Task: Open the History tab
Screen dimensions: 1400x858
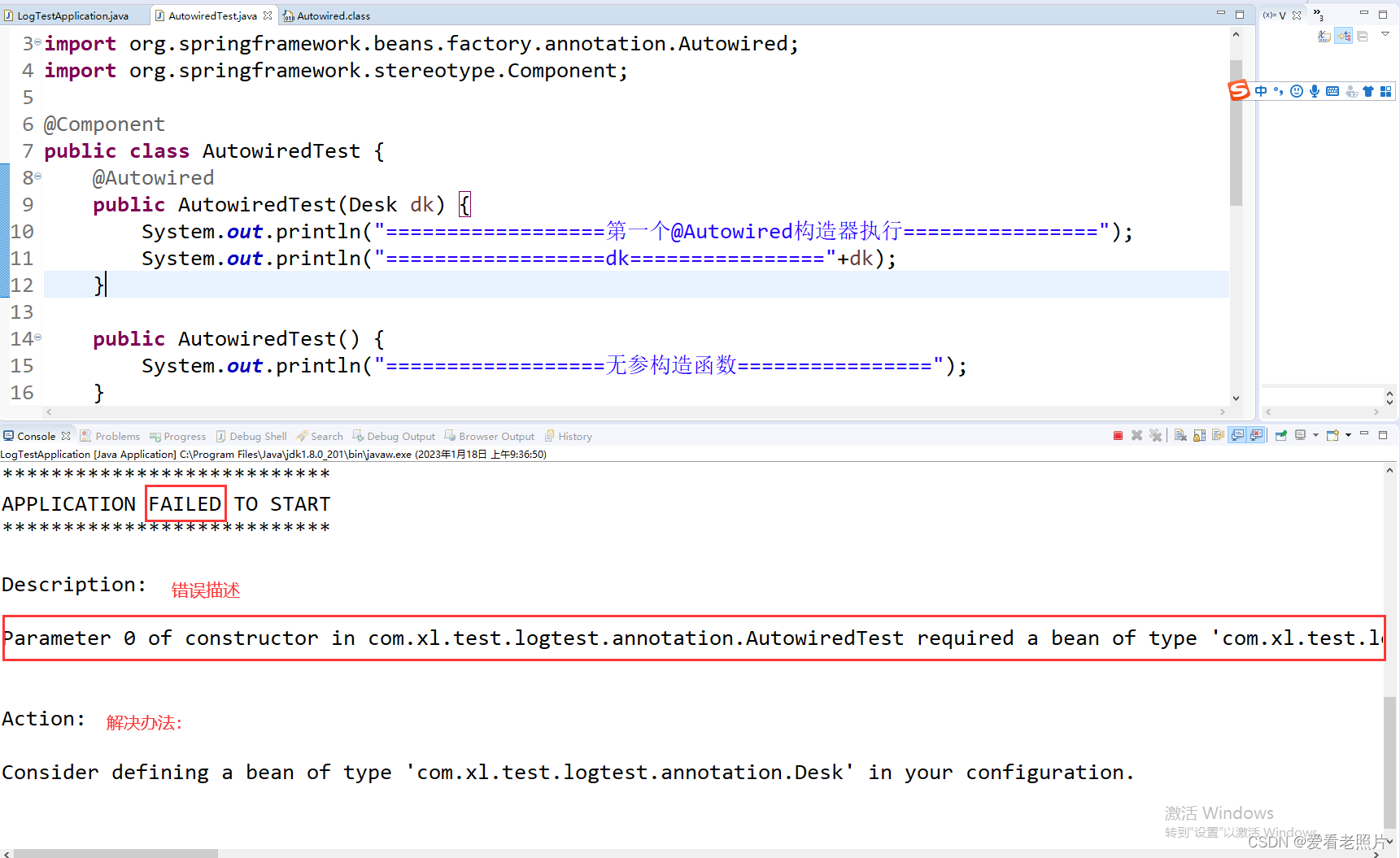Action: tap(568, 437)
